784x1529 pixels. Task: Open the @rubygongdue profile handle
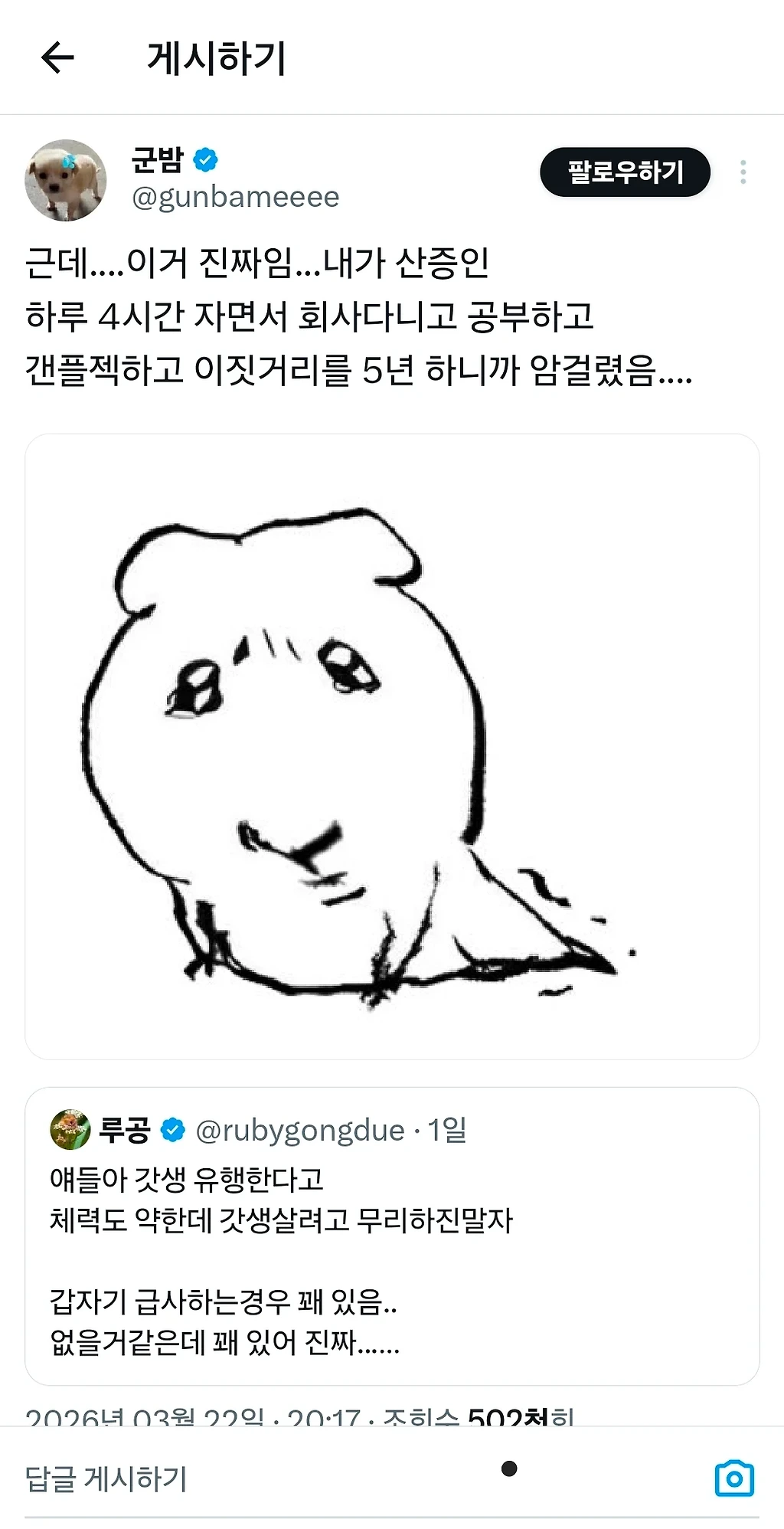(300, 1130)
